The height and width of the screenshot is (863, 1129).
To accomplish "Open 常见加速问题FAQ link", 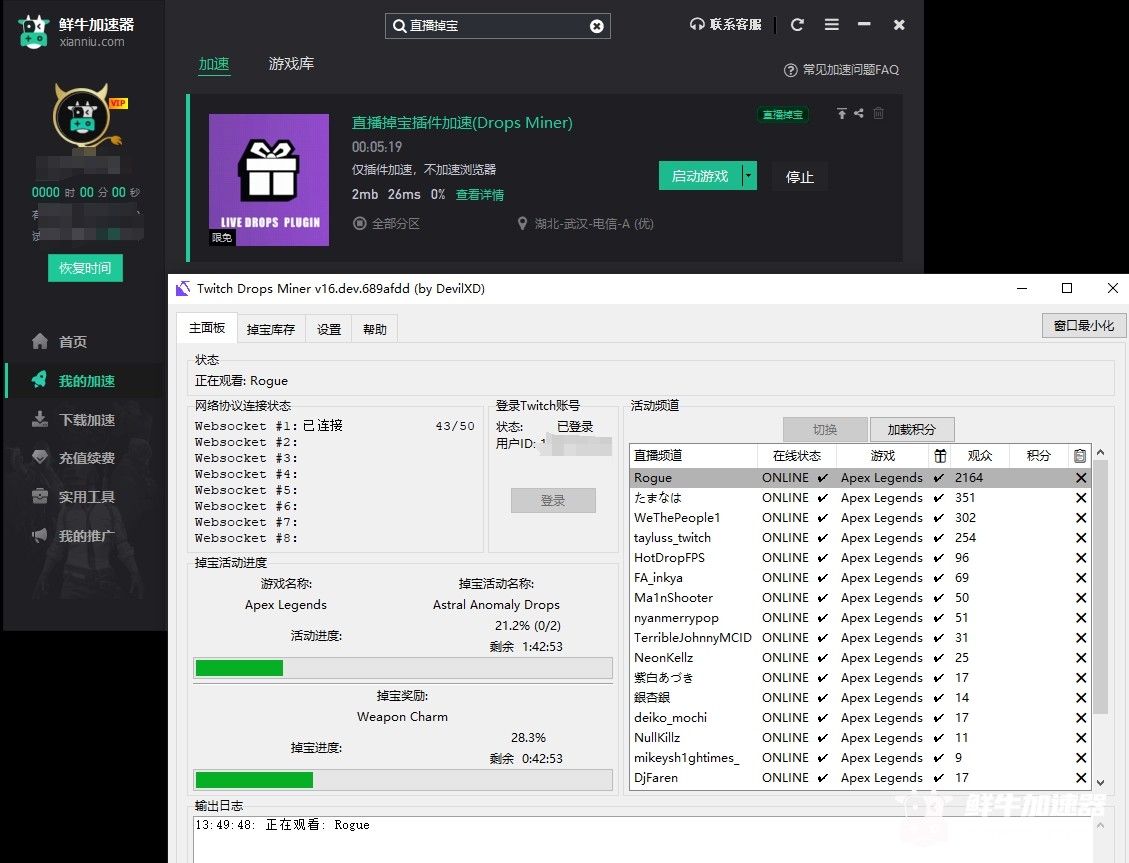I will coord(850,70).
